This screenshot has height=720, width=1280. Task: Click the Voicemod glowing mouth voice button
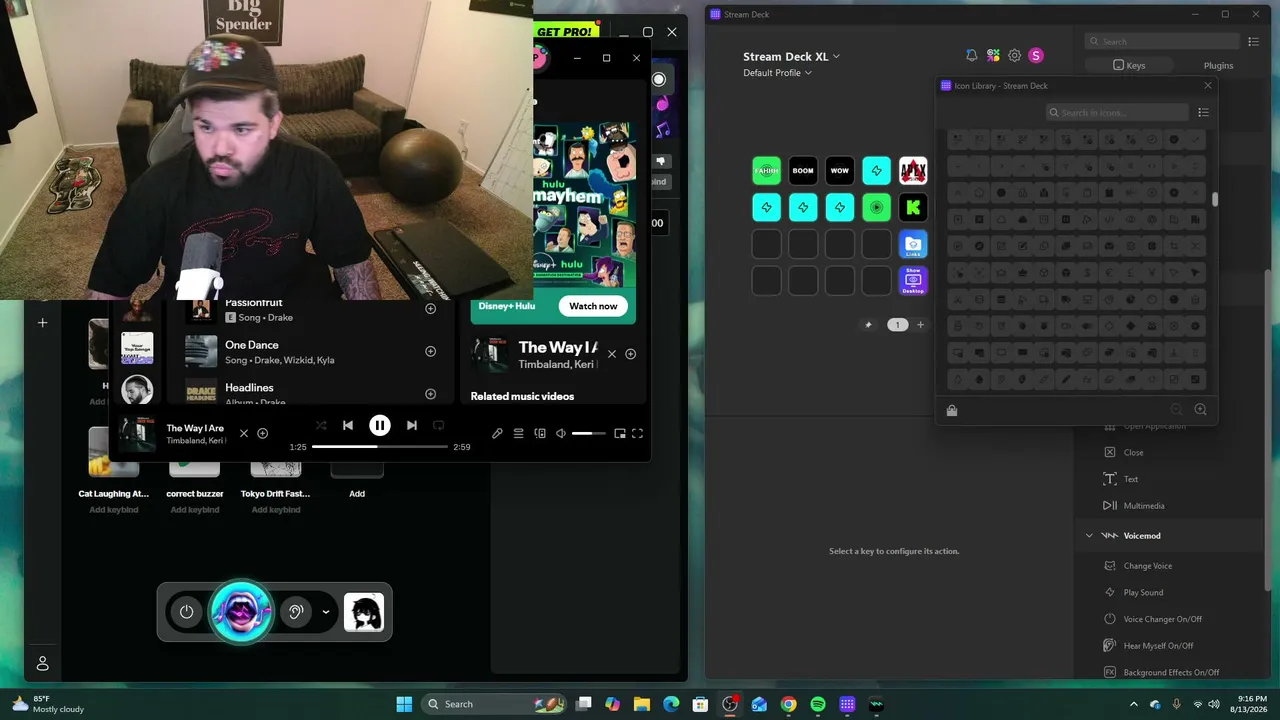click(241, 612)
